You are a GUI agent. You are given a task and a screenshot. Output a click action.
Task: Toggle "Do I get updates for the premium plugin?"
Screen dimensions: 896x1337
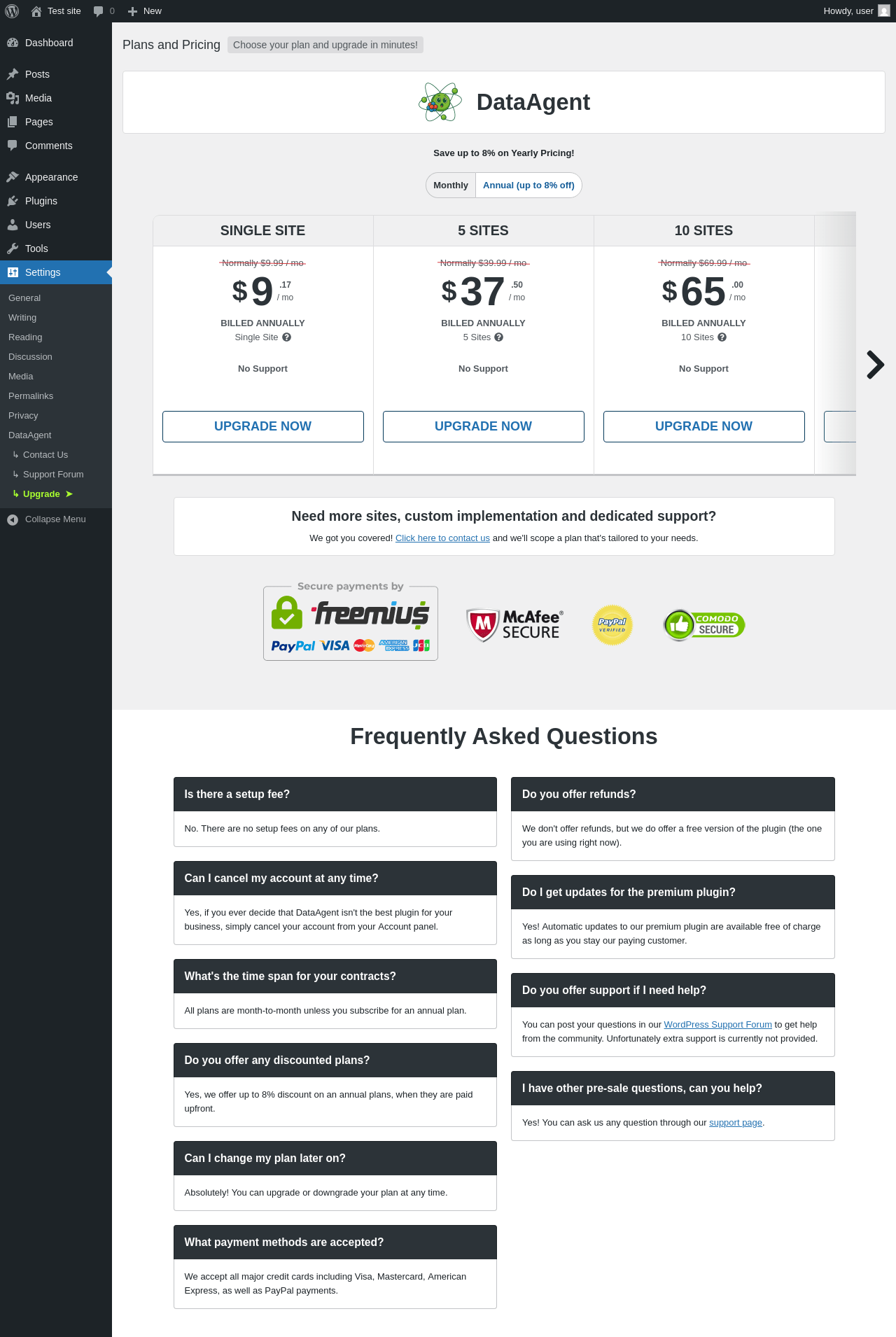click(x=673, y=892)
